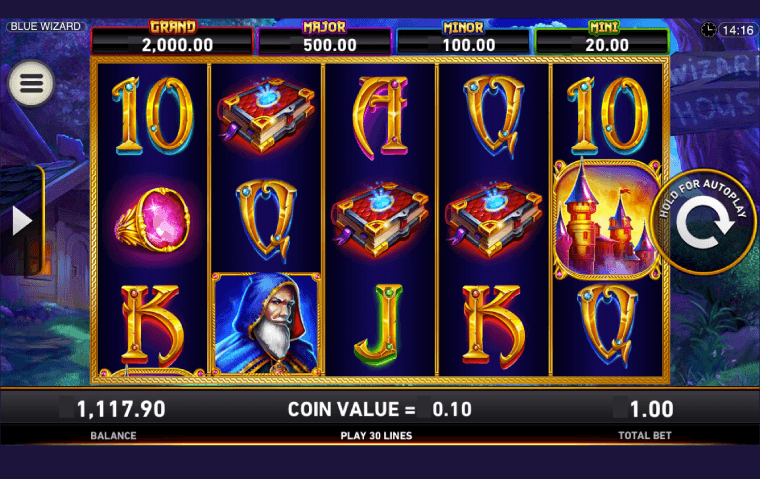Click the coin value setting

click(380, 409)
